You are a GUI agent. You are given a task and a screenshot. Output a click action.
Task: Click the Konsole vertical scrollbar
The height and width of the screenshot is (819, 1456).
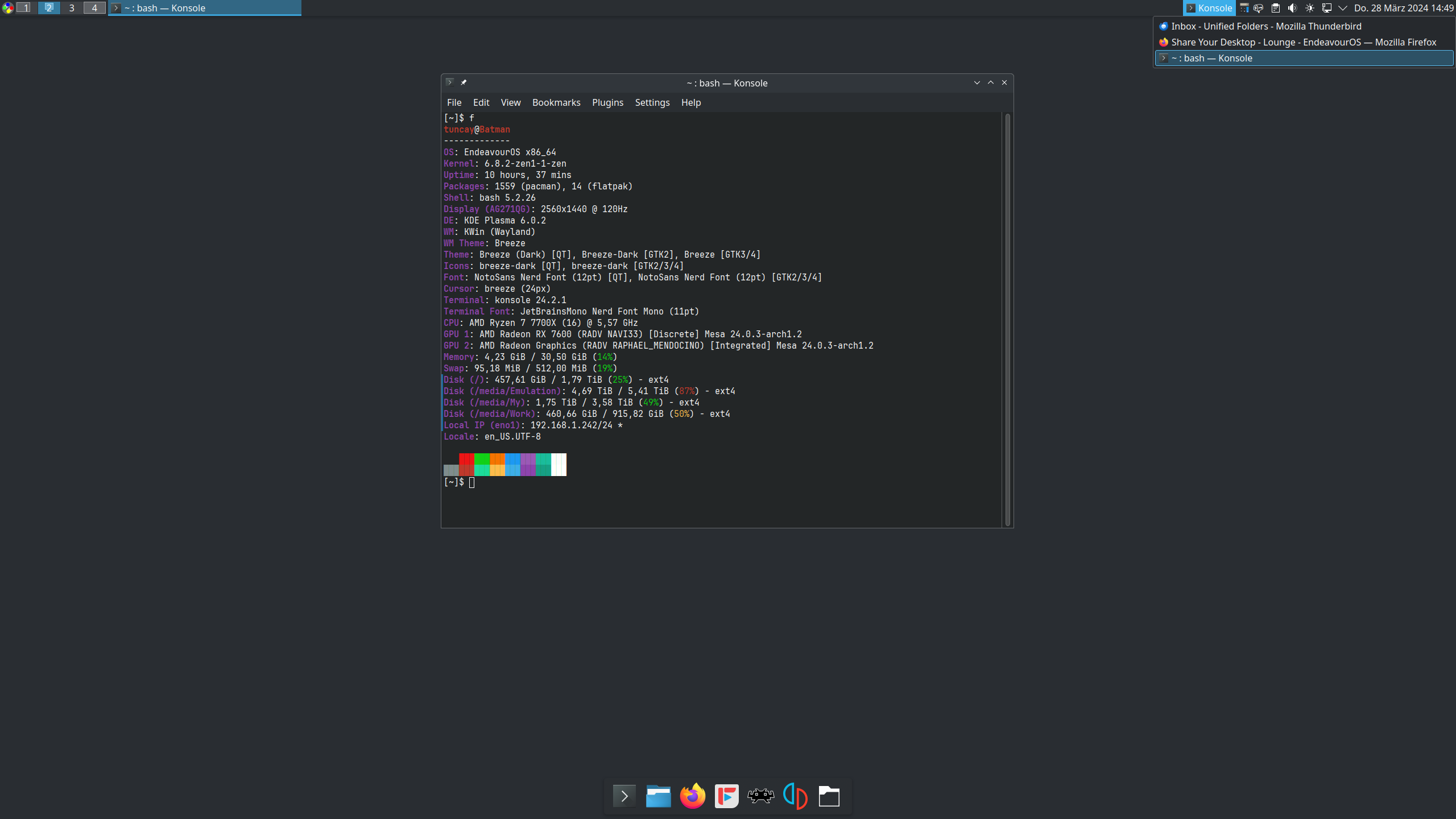point(1007,318)
